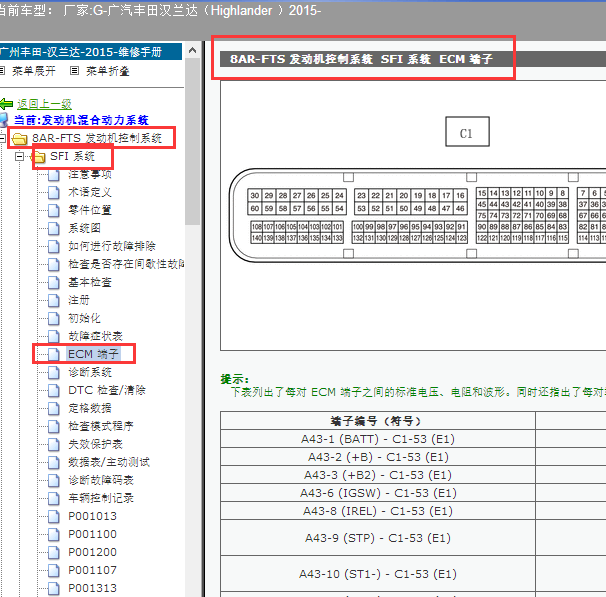The width and height of the screenshot is (606, 597).
Task: Select the SFI 系统 folder label
Action: point(72,156)
